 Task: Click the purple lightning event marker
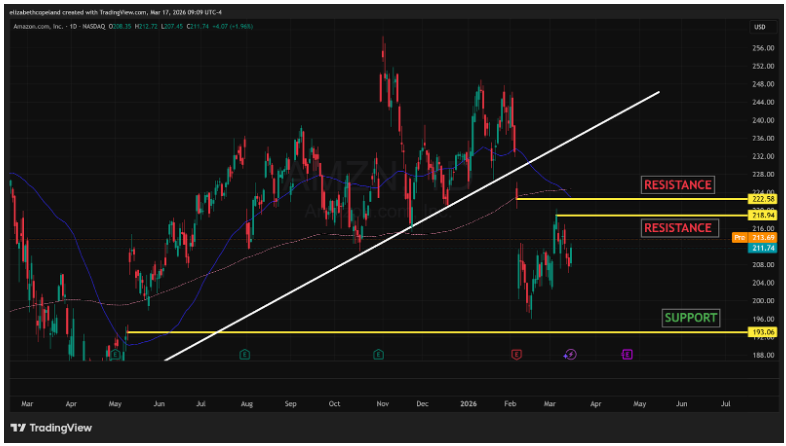(x=570, y=355)
